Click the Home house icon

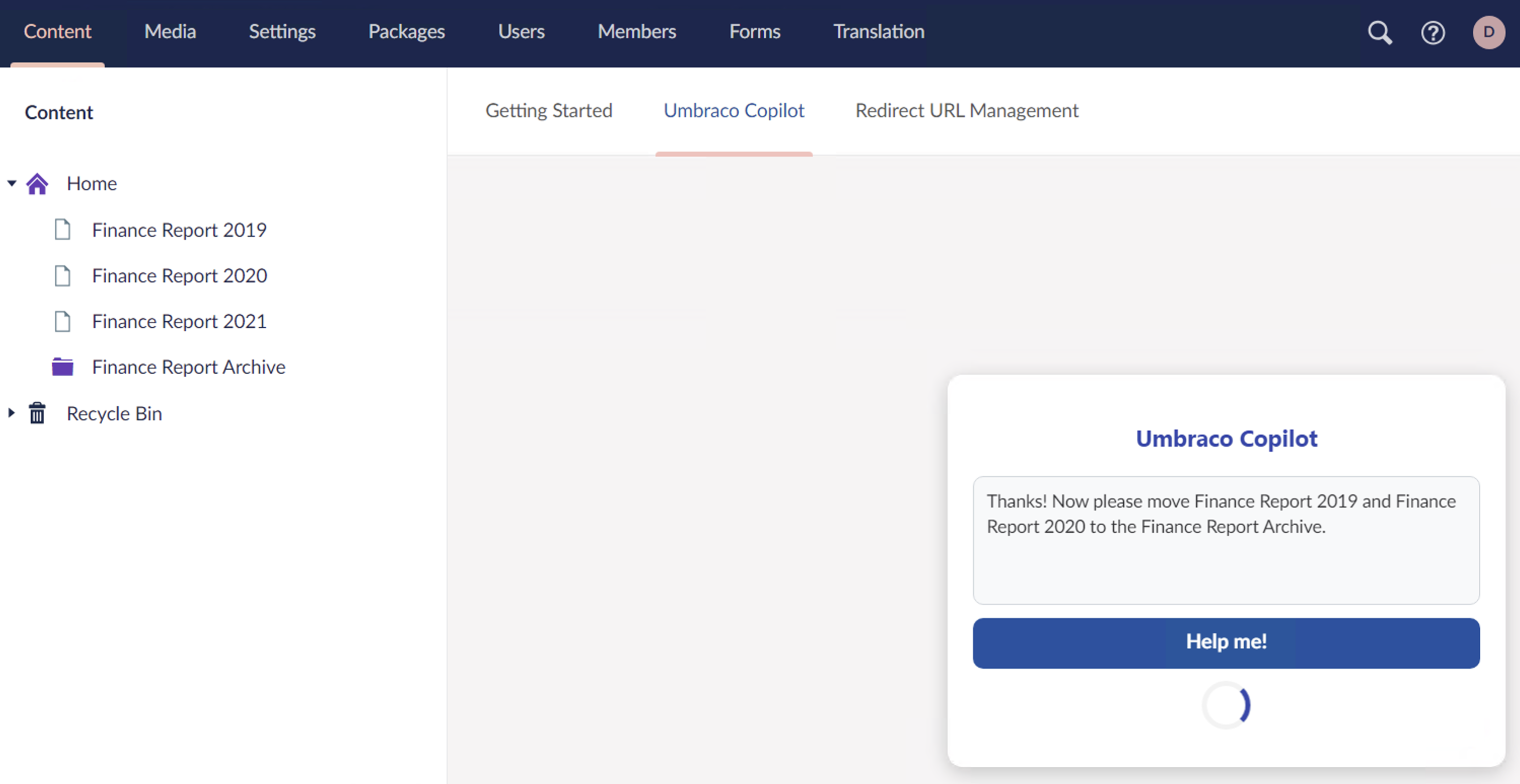coord(37,184)
